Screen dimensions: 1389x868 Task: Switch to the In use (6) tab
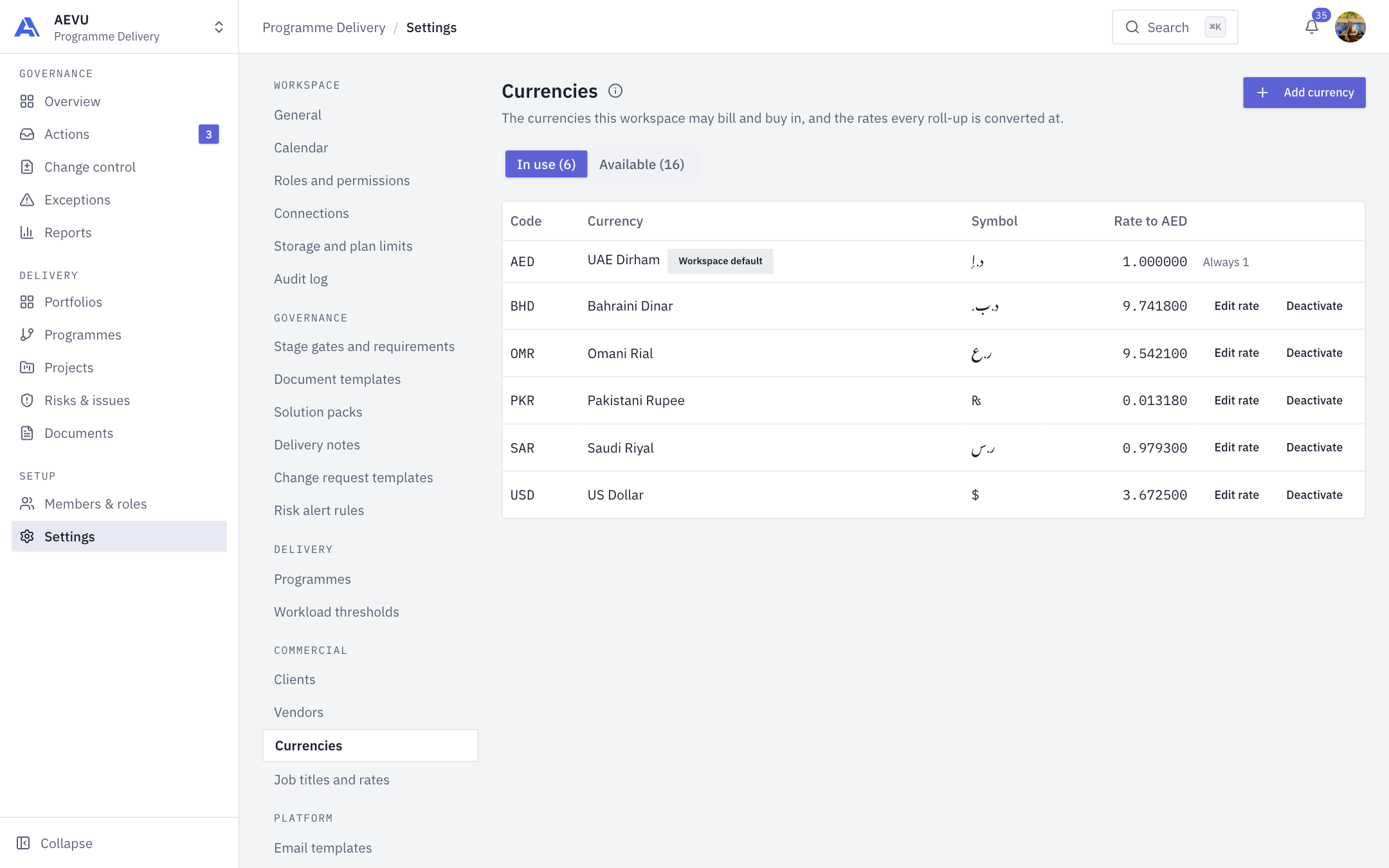click(546, 164)
